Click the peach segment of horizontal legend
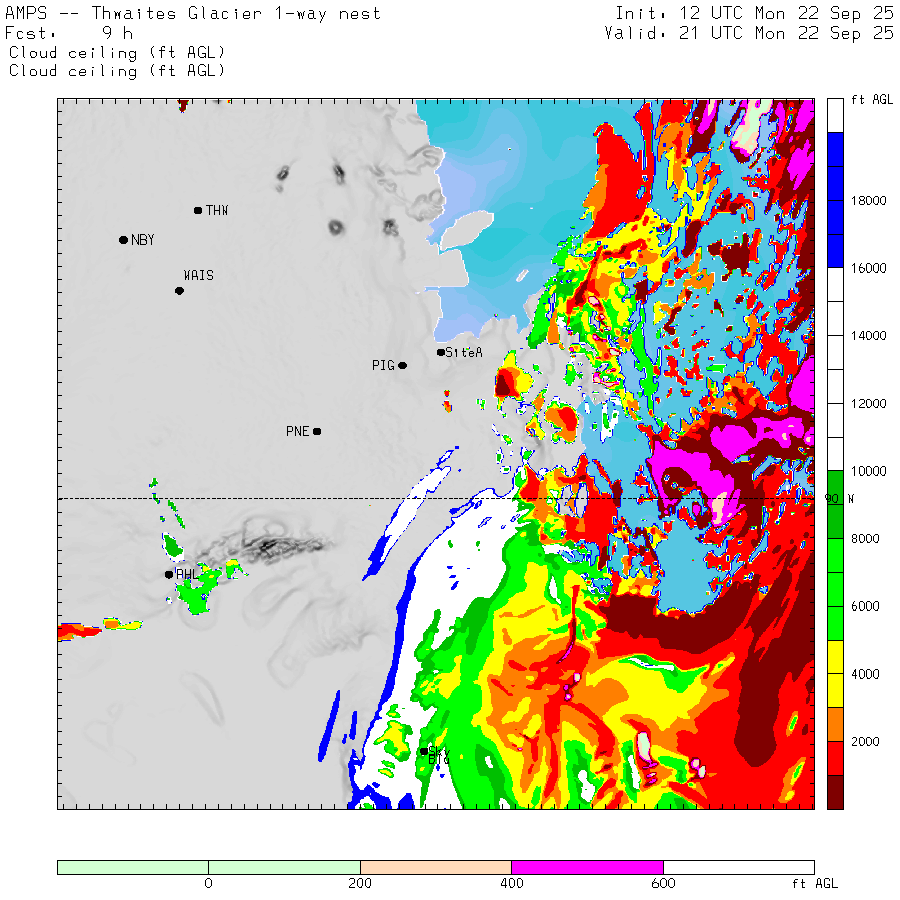Screen dimensions: 900x900 435,867
